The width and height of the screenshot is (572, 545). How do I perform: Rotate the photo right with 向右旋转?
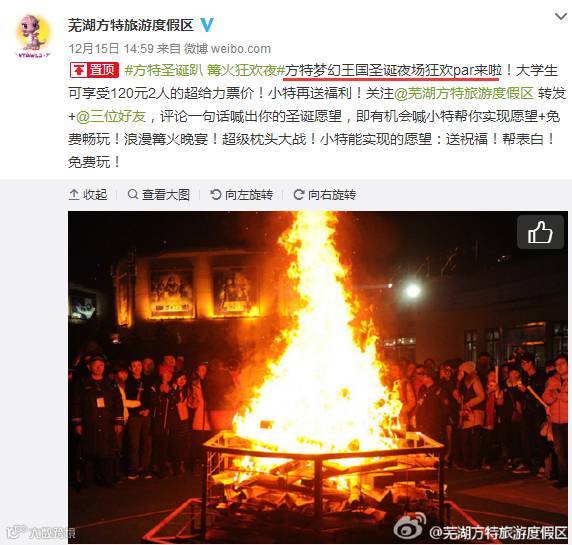[x=325, y=195]
